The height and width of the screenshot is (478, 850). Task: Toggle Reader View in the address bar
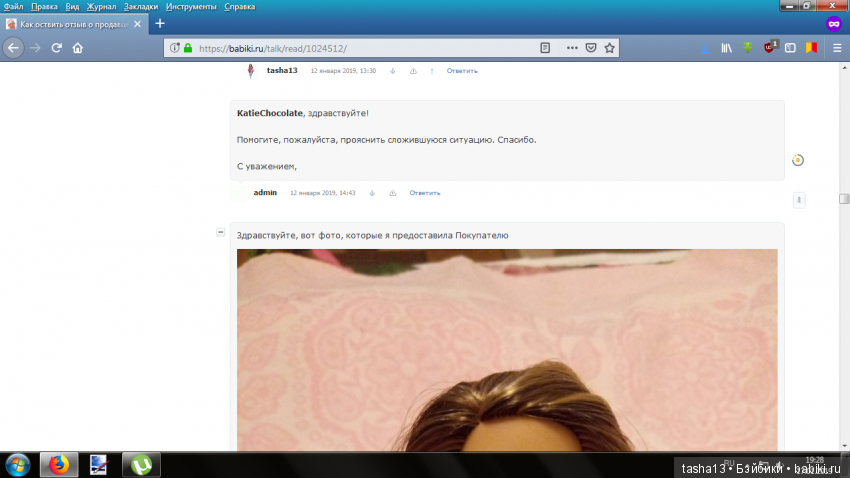click(545, 47)
